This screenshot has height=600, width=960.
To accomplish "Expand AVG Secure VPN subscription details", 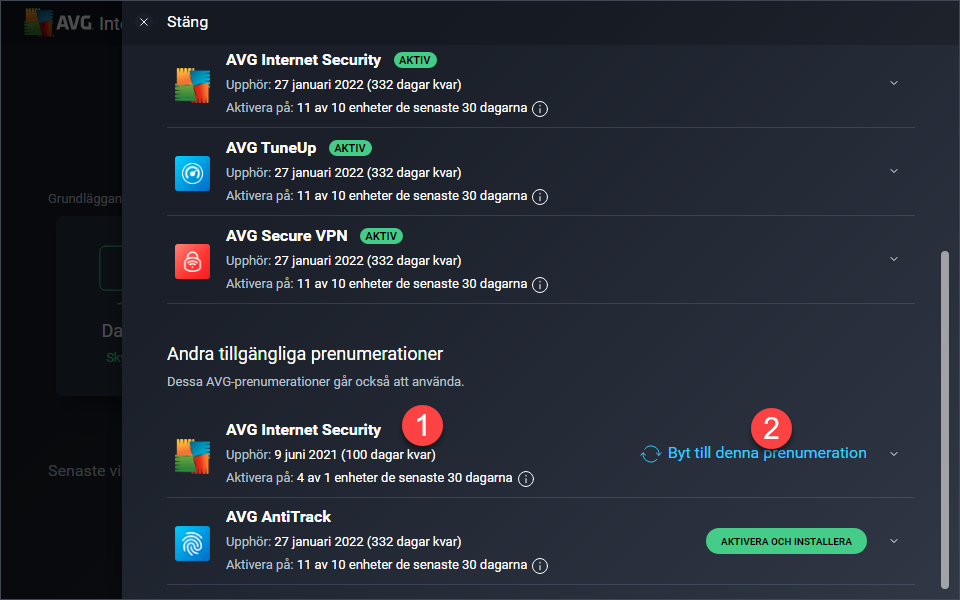I will click(894, 259).
